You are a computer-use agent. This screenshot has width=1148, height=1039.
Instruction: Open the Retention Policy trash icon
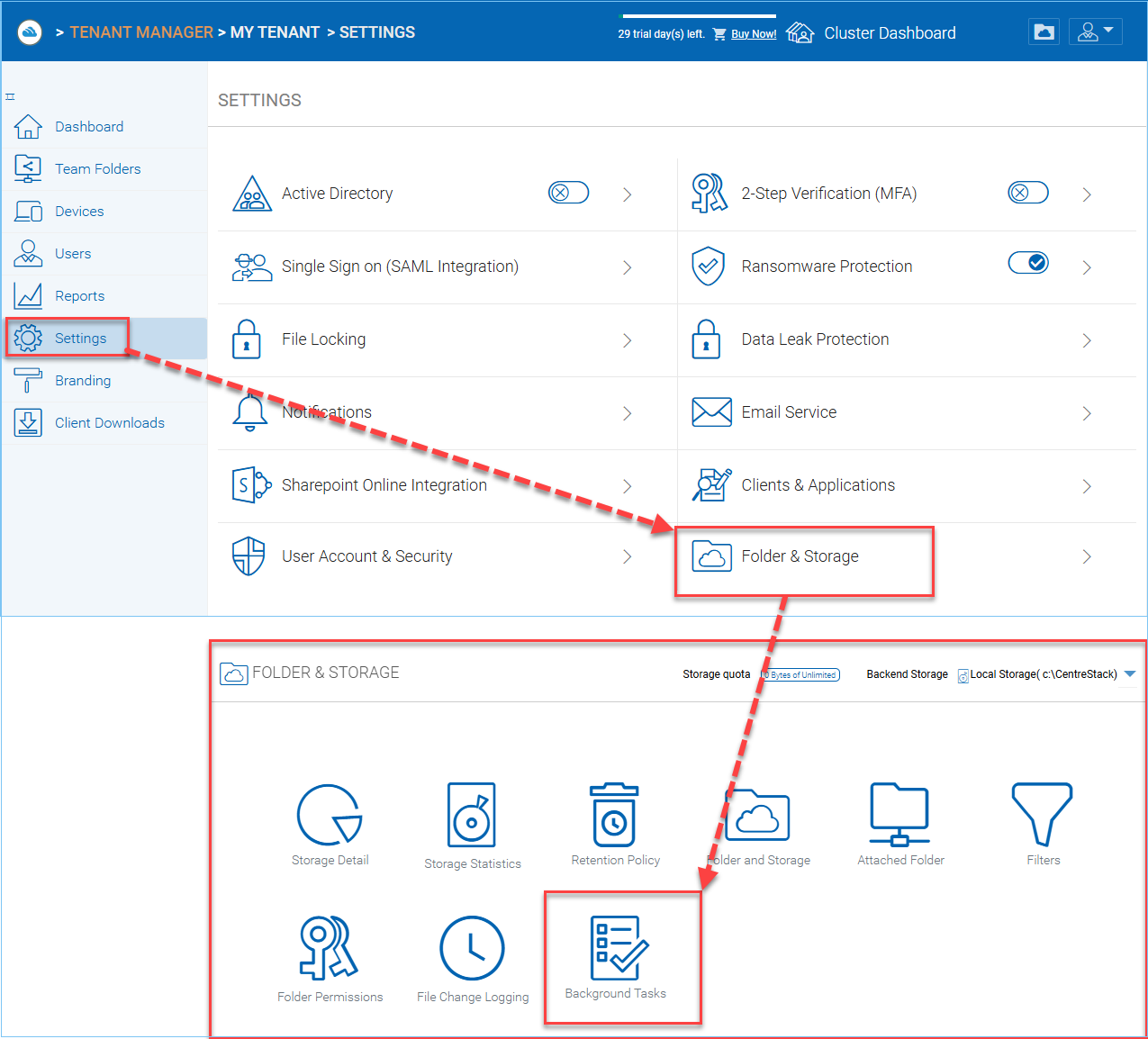tap(614, 815)
